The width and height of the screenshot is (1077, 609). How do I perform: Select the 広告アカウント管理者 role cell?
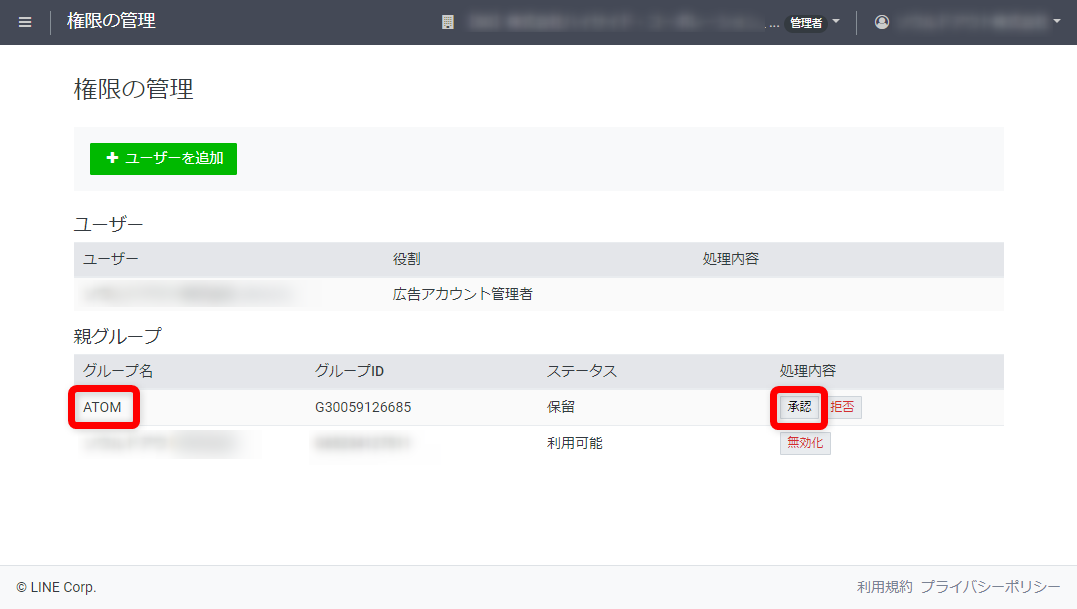[462, 294]
